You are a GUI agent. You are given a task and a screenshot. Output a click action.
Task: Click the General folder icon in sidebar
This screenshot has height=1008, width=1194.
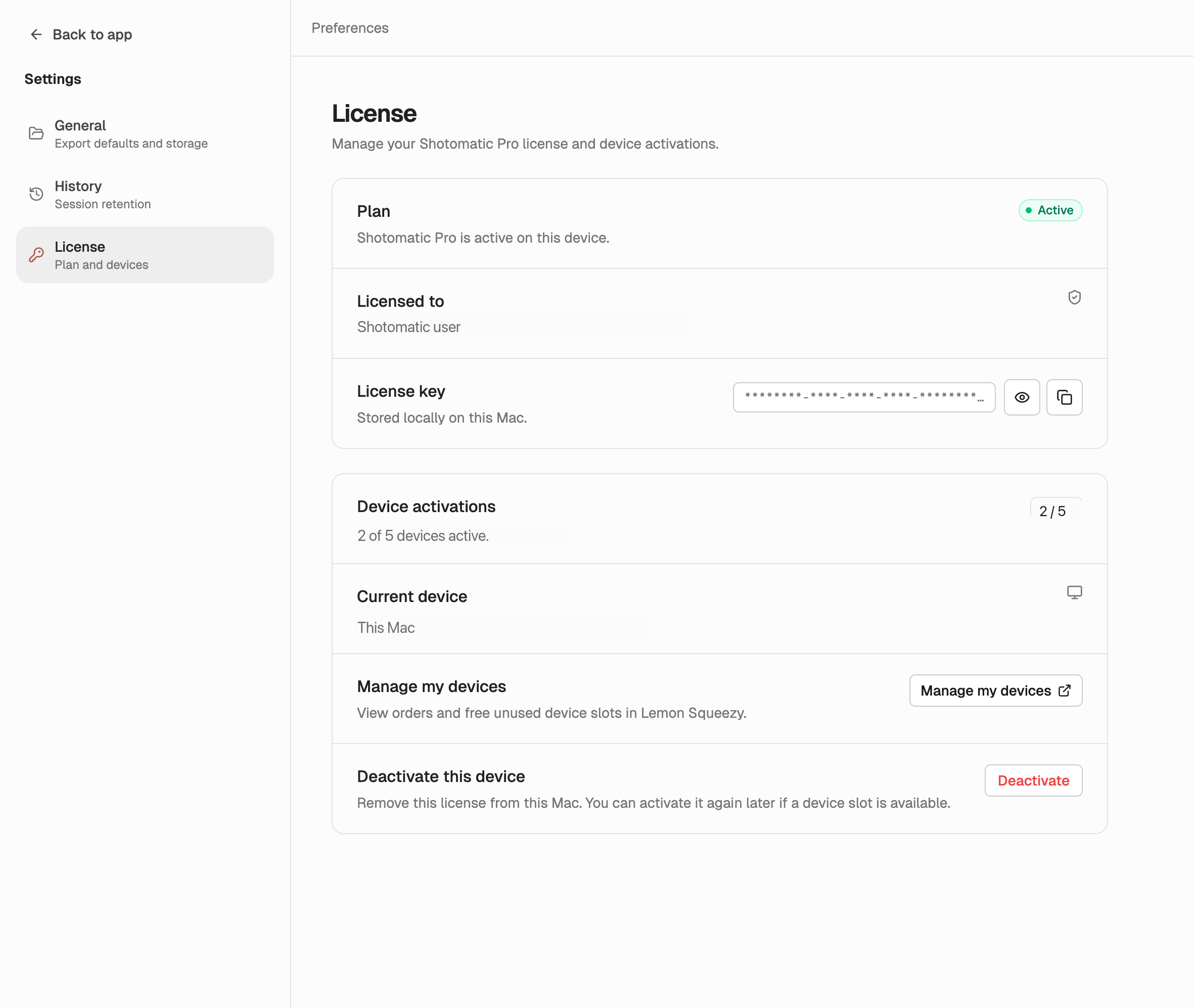pos(36,134)
